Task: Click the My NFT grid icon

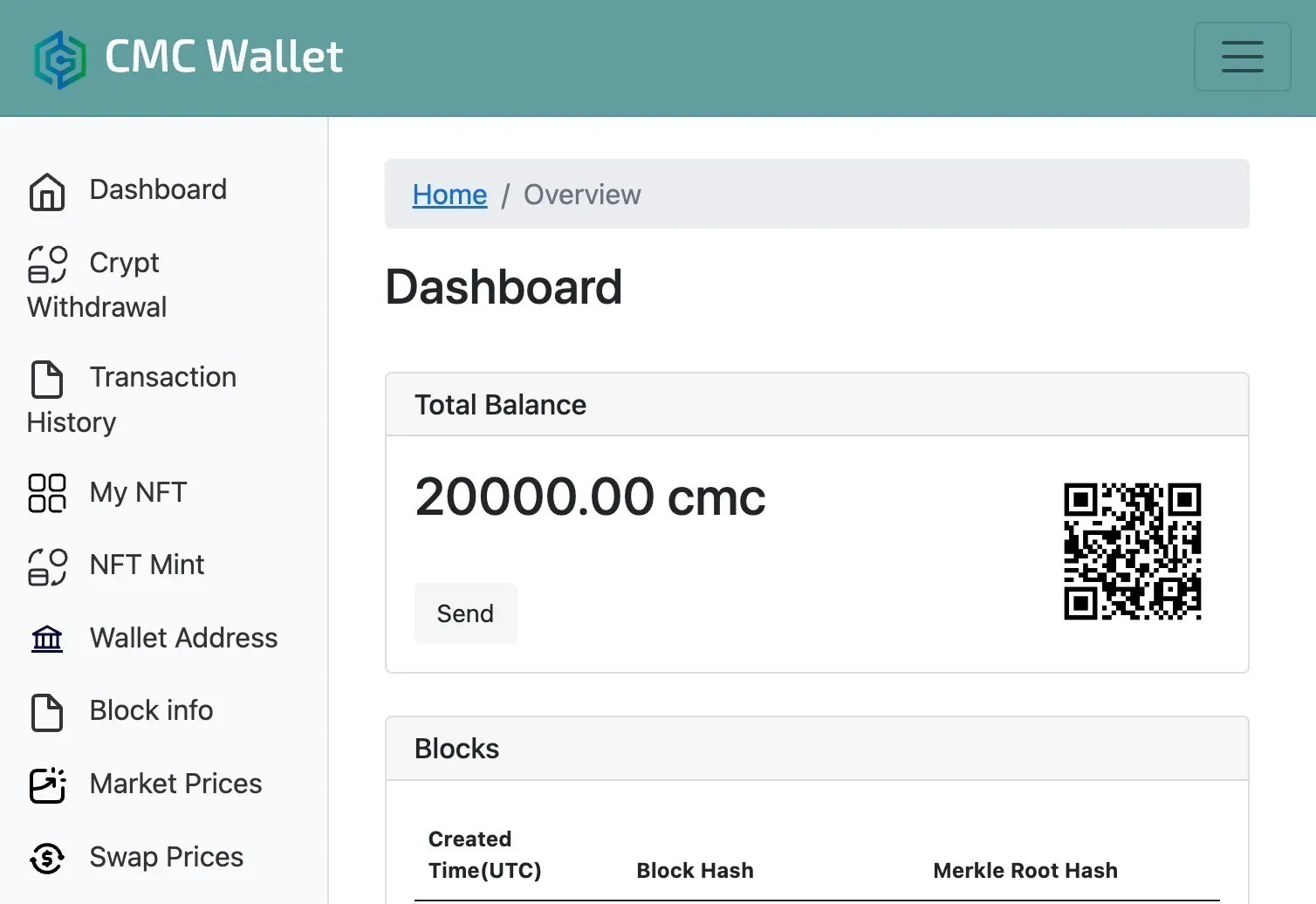Action: coord(47,493)
